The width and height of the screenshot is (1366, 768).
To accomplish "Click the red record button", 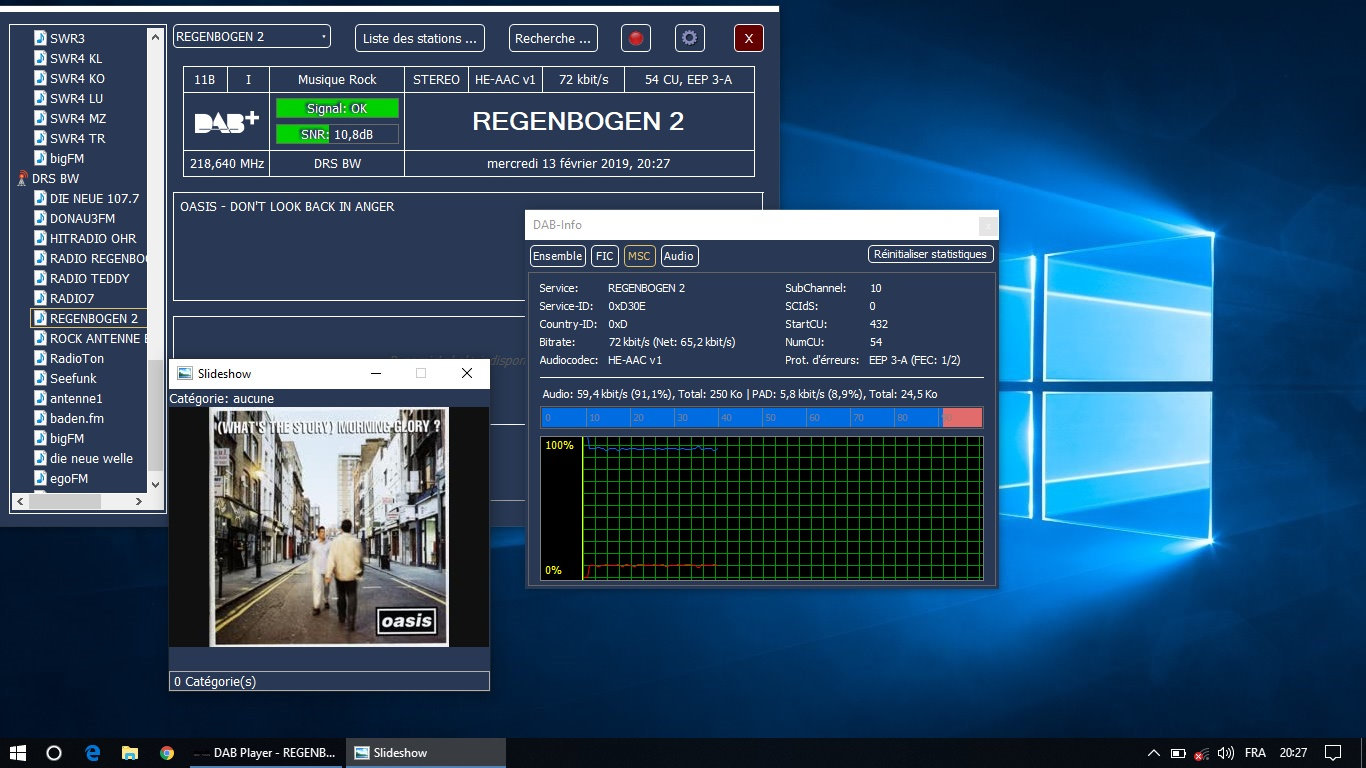I will [x=635, y=39].
